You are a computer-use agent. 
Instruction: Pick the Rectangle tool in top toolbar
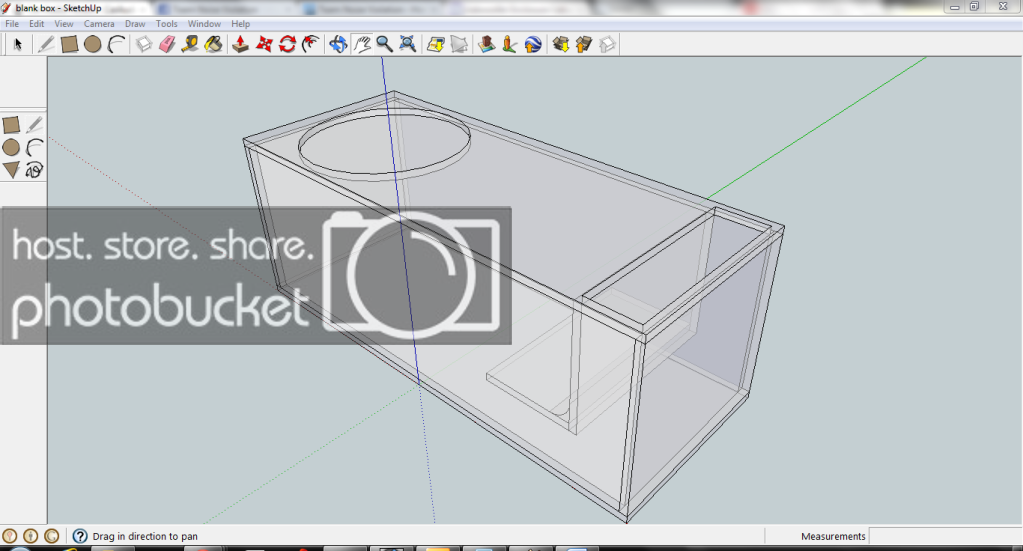coord(69,44)
